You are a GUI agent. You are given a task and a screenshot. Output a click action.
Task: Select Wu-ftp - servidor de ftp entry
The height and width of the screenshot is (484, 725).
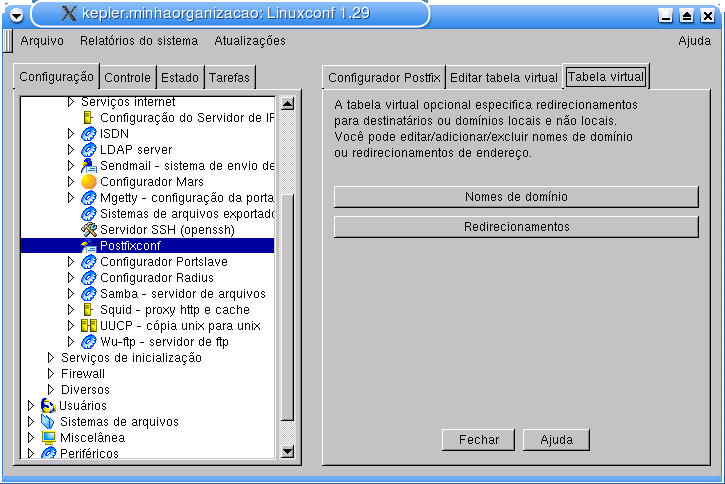point(164,342)
